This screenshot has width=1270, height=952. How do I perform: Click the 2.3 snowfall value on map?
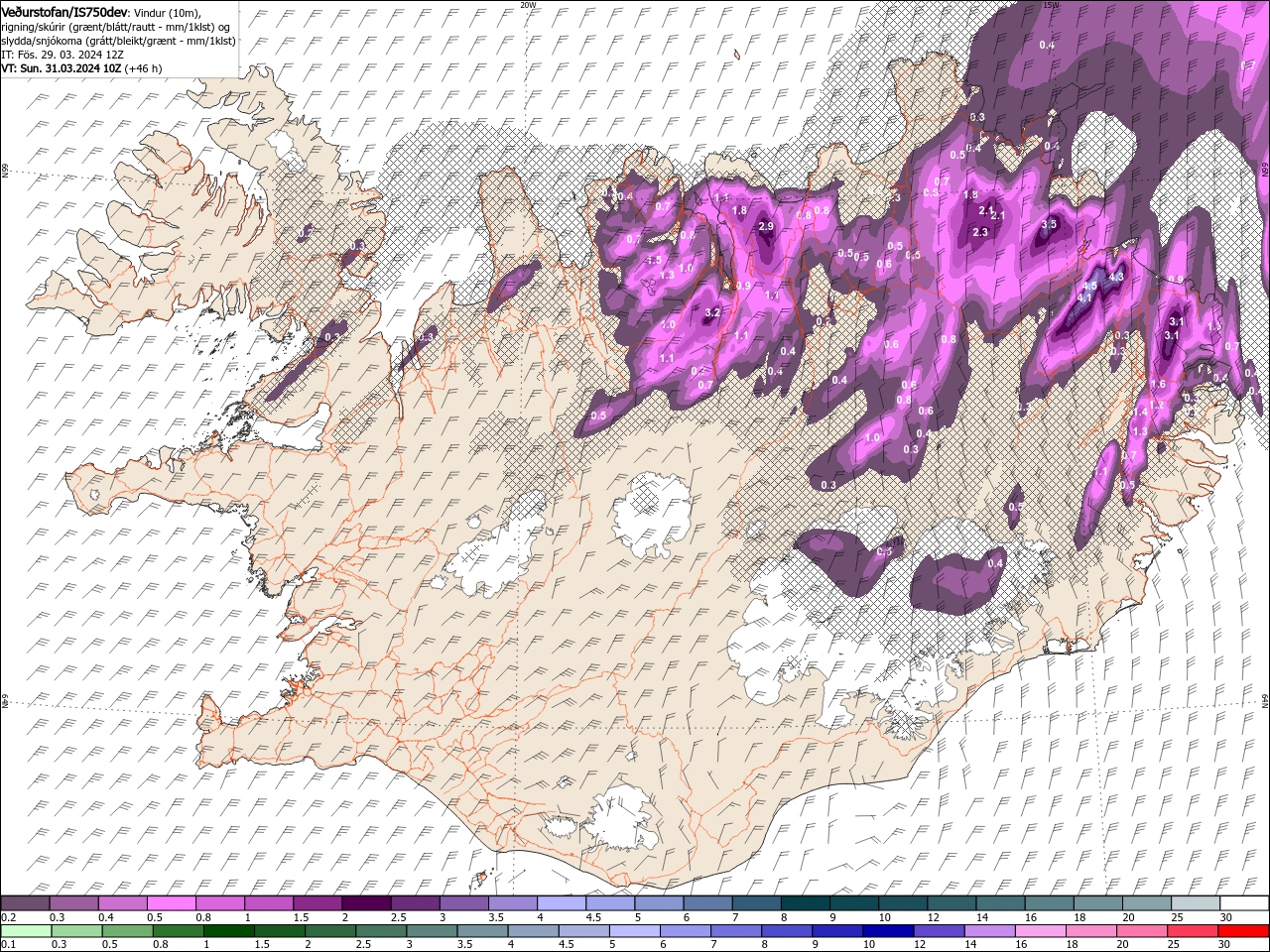[x=980, y=232]
